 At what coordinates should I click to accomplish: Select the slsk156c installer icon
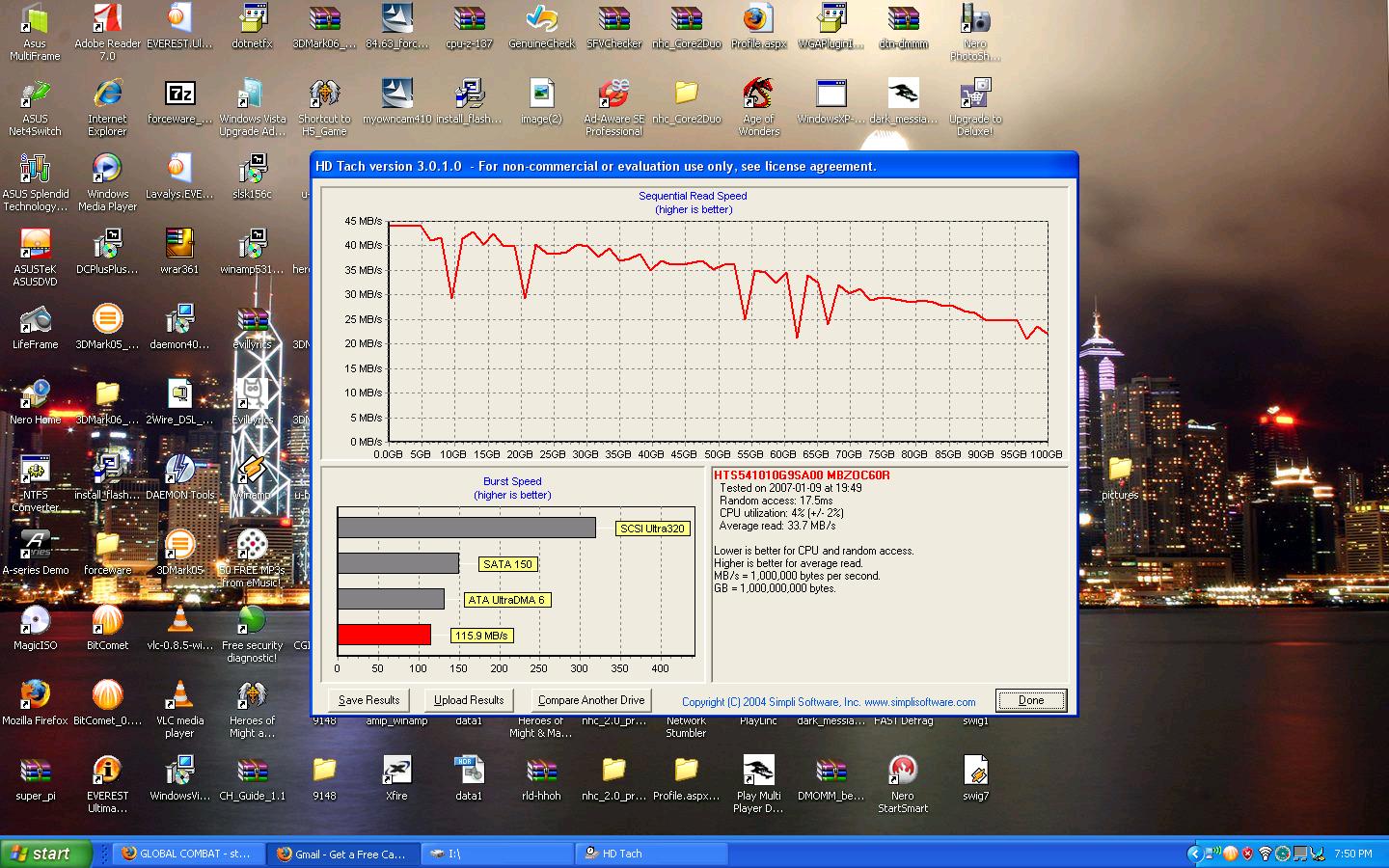252,176
